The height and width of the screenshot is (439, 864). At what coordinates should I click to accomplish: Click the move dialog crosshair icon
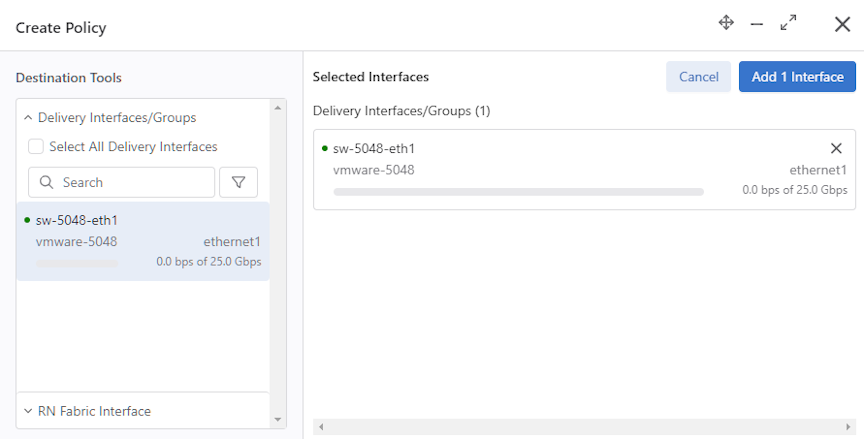tap(726, 23)
